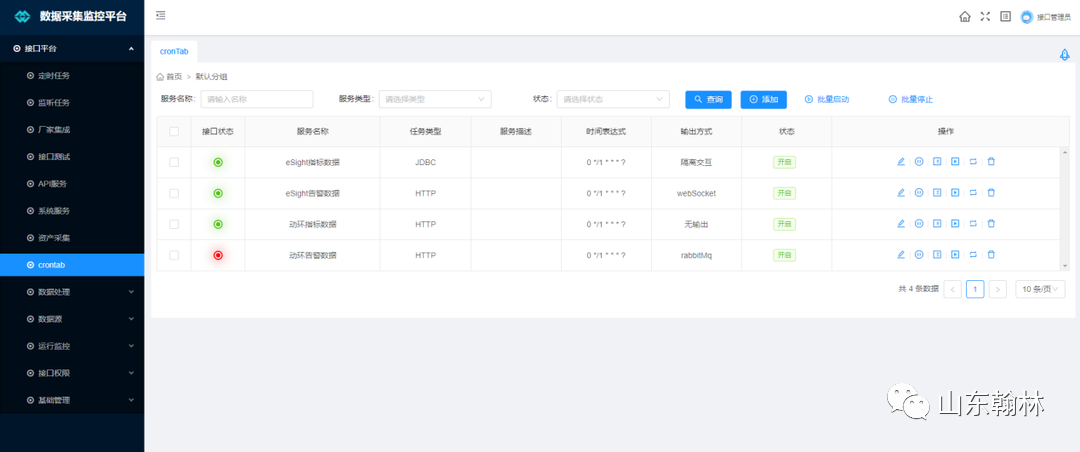The width and height of the screenshot is (1080, 452).
Task: Open the 10条/页 page size dropdown
Action: click(1040, 289)
